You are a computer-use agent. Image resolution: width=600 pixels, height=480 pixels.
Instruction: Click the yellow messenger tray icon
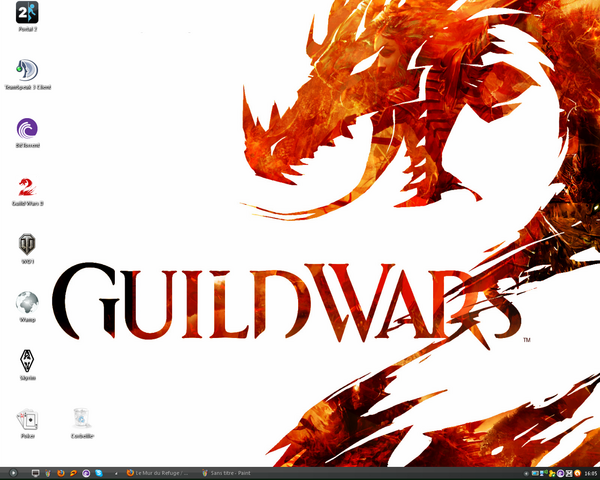[552, 473]
